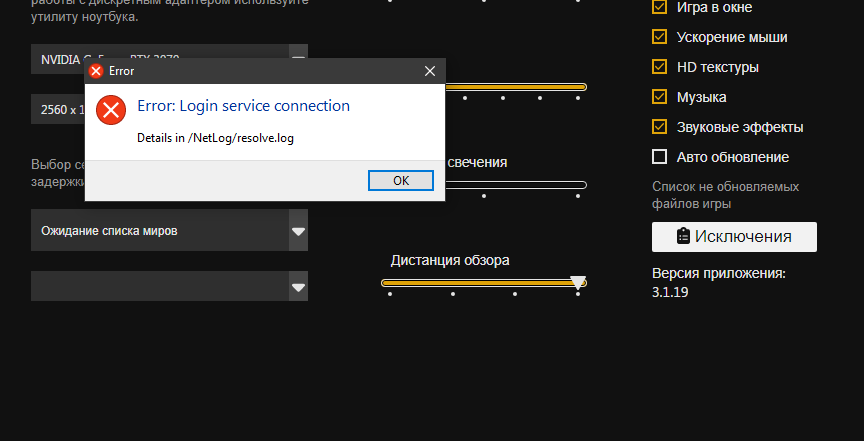Image resolution: width=864 pixels, height=441 pixels.
Task: Uncheck HD текстуры option
Action: (x=659, y=67)
